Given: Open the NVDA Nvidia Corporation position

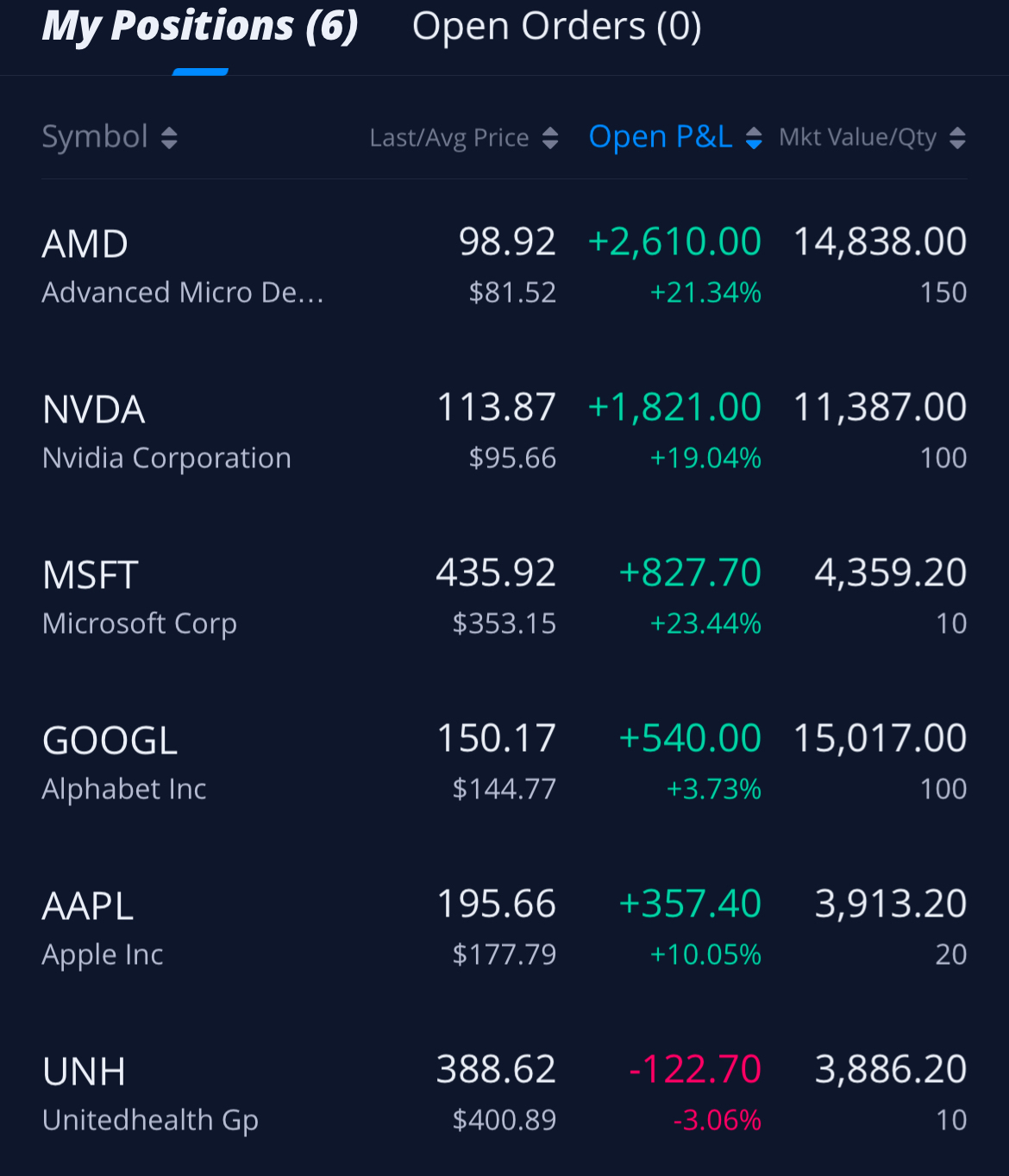Looking at the screenshot, I should pyautogui.click(x=504, y=431).
